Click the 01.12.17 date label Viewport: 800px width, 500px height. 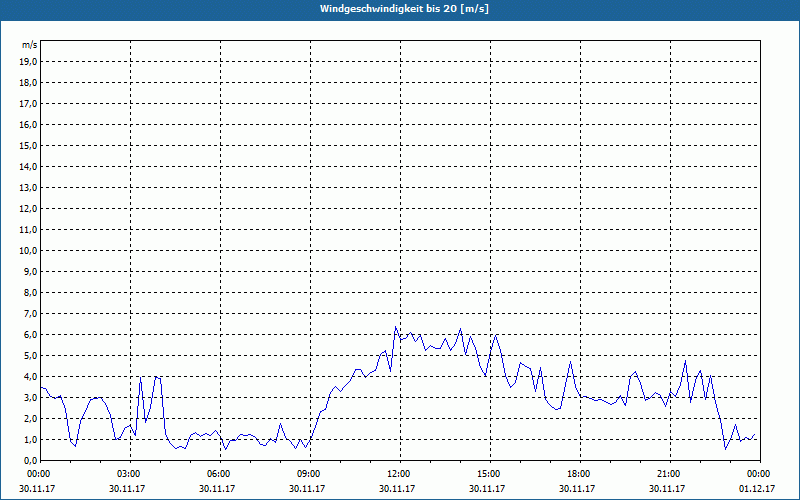tap(757, 488)
